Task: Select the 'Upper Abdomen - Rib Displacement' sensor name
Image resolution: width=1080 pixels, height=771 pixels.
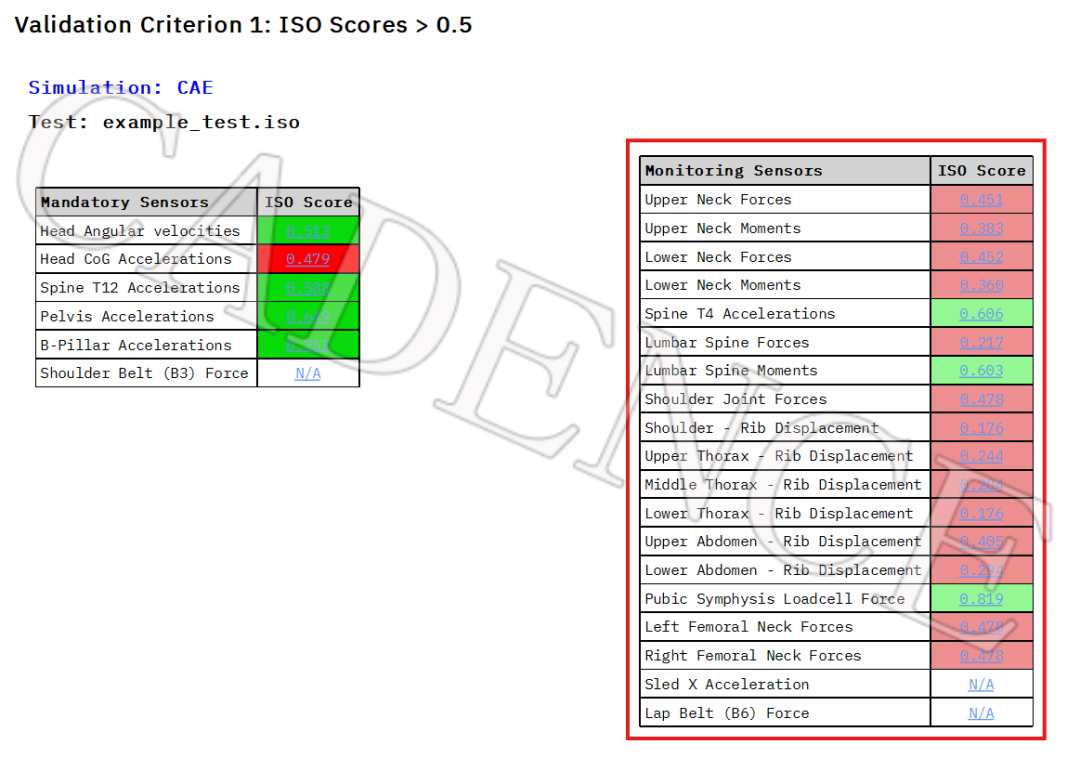Action: coord(783,542)
